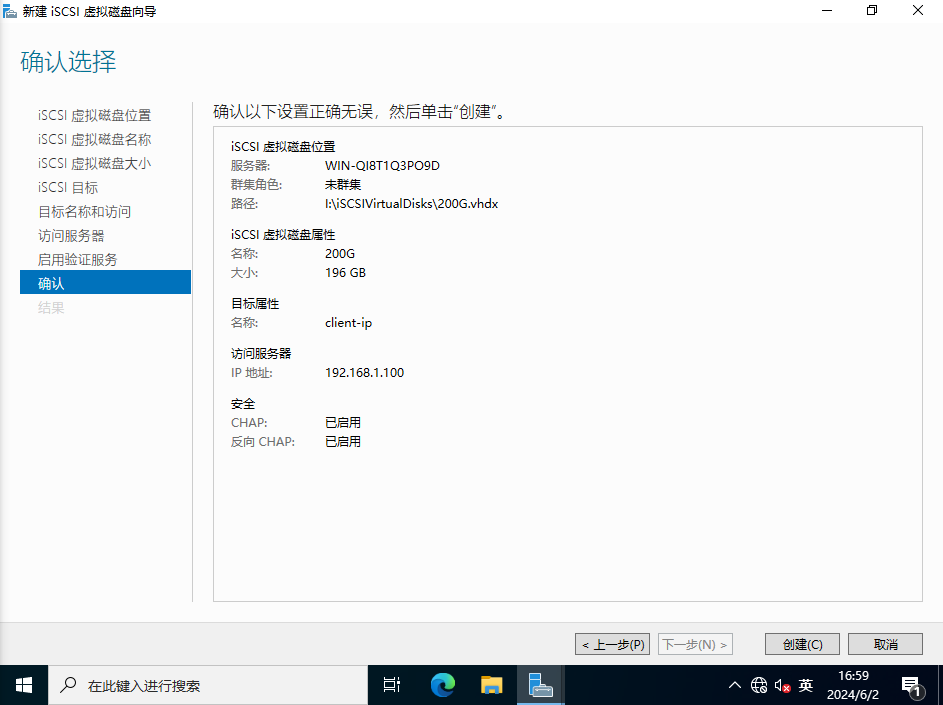The image size is (943, 705).
Task: Launch Microsoft Edge from the taskbar
Action: (442, 685)
